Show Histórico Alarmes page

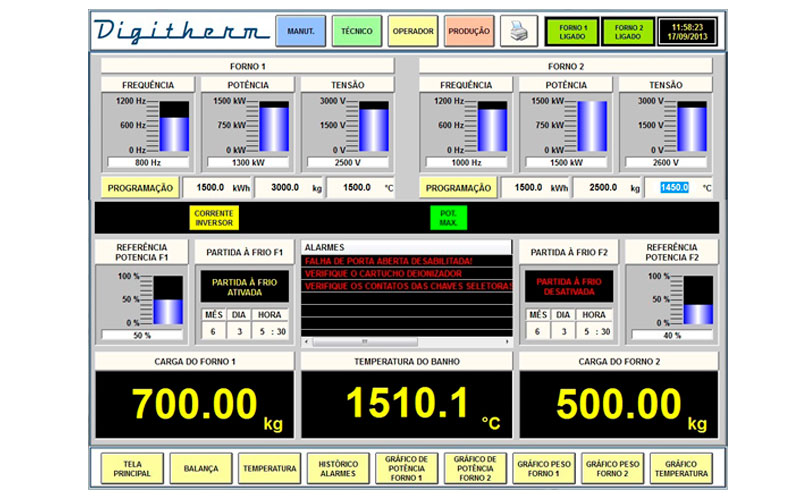[337, 468]
